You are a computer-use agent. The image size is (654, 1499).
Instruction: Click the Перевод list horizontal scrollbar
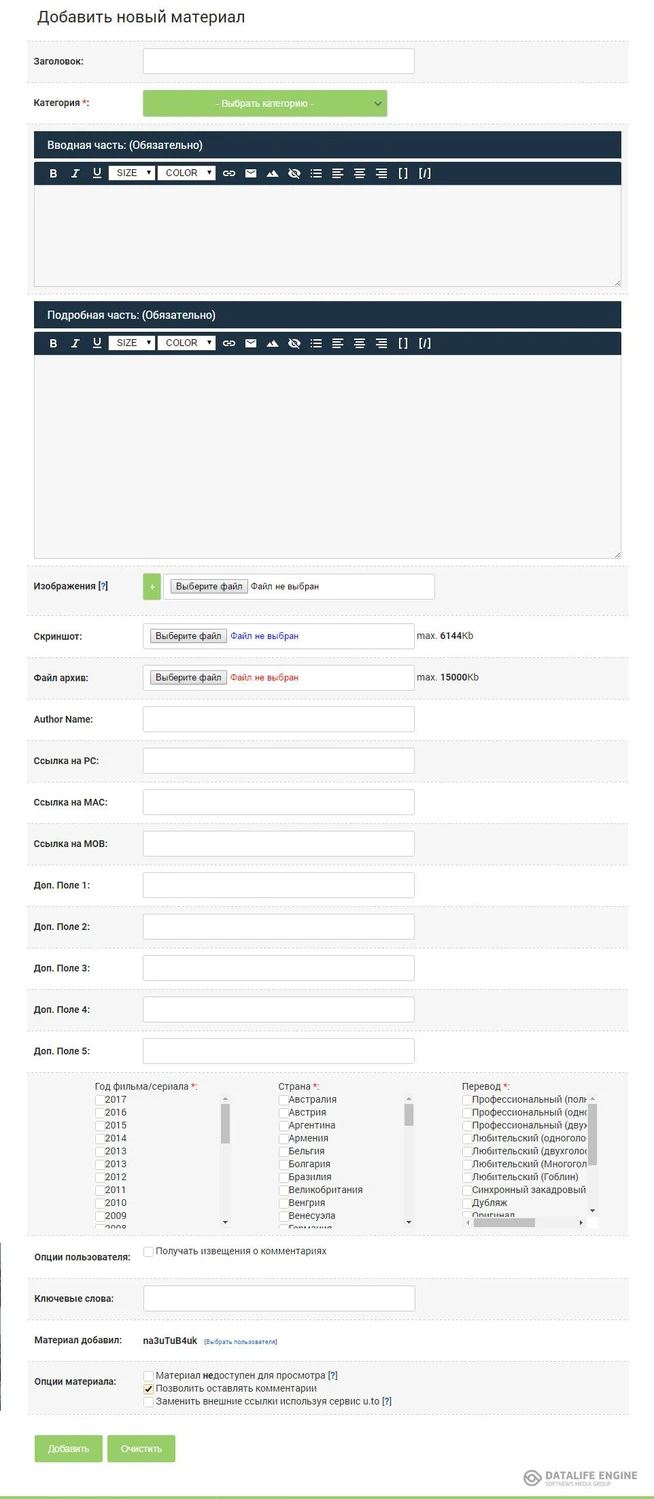pos(525,1222)
